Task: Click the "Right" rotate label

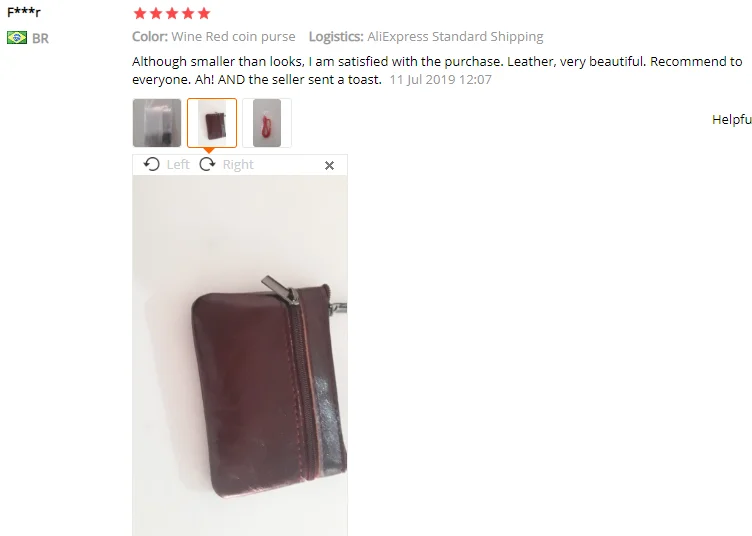Action: (x=238, y=165)
